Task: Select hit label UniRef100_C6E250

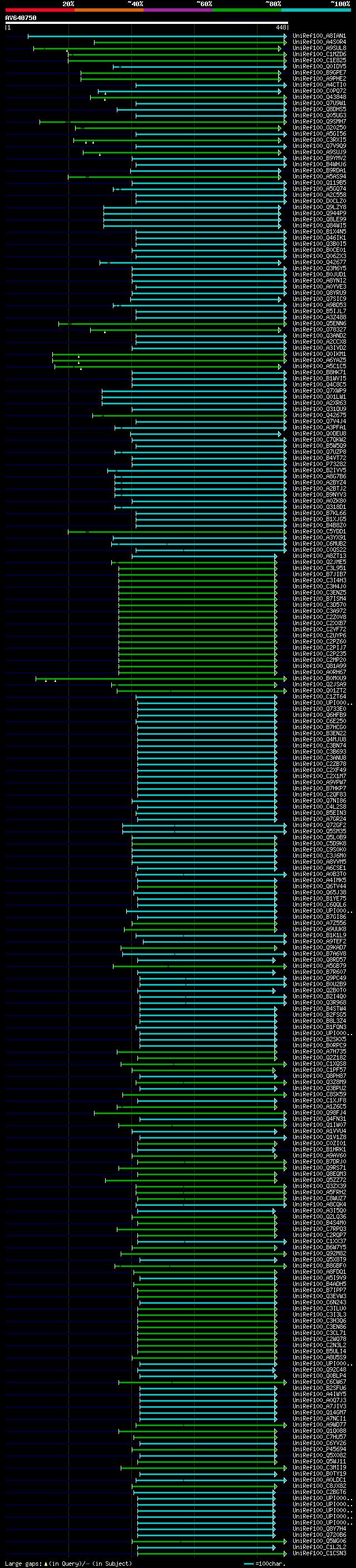Action: (x=319, y=721)
